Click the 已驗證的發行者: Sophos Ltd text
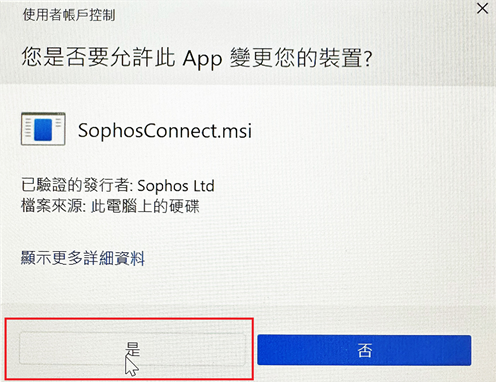 point(118,185)
